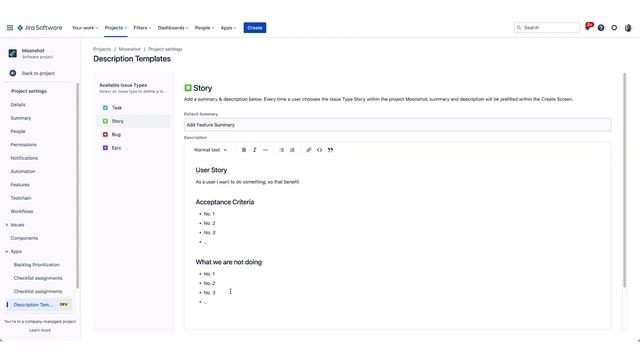Toggle bold formatting in description editor

pyautogui.click(x=244, y=150)
